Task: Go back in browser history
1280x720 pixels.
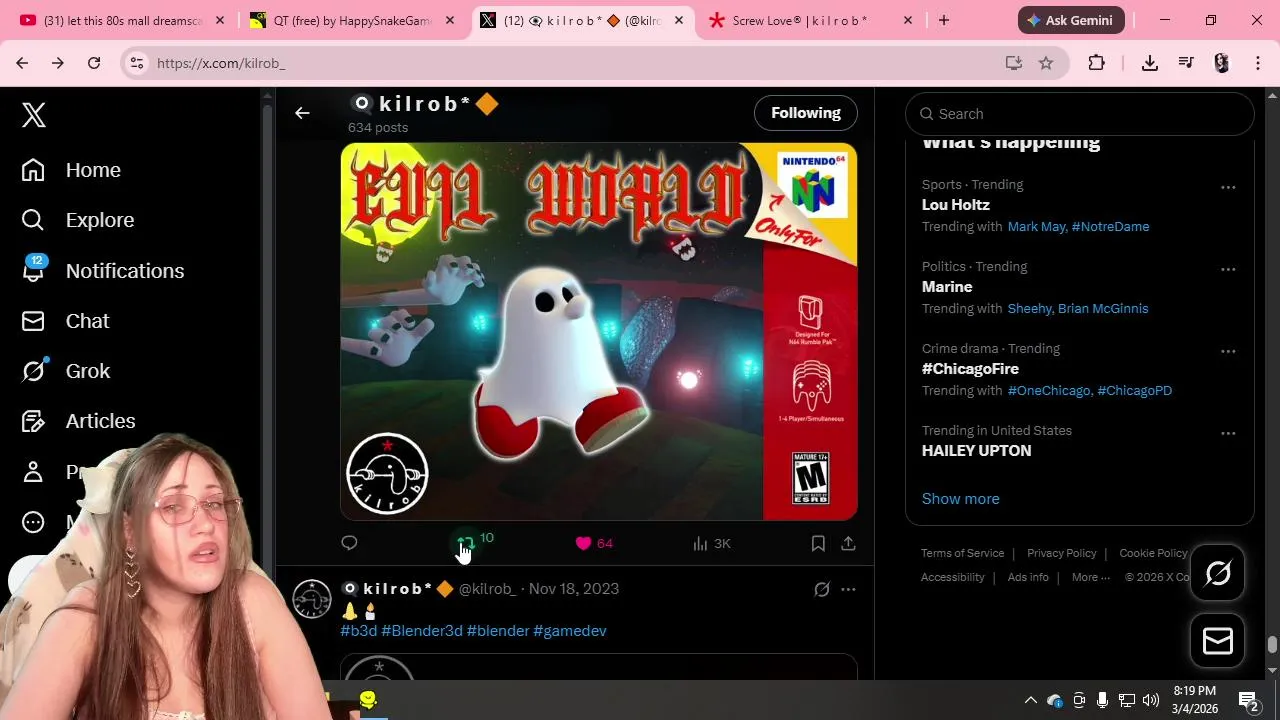Action: click(x=22, y=63)
